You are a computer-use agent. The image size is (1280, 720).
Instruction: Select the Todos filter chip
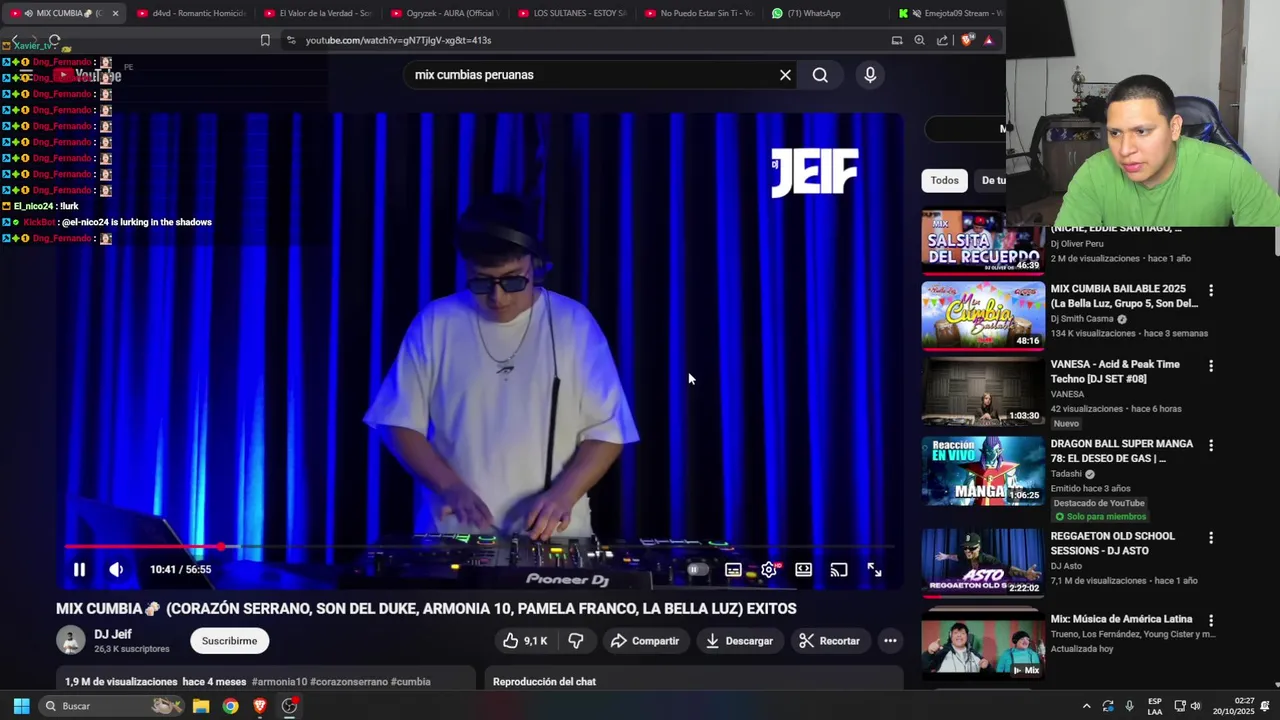944,181
